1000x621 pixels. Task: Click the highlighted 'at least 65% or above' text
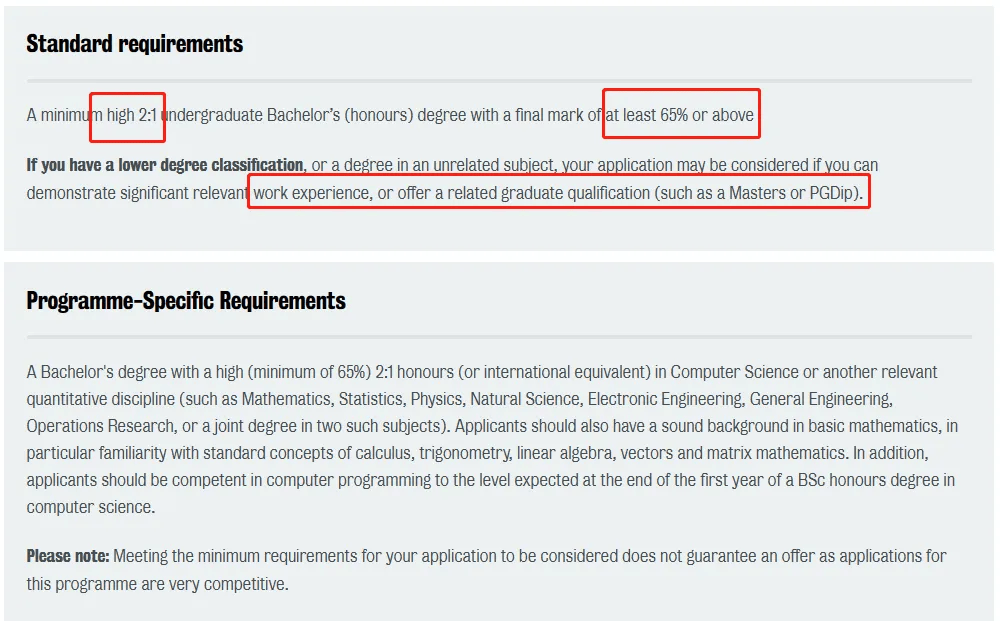(679, 115)
